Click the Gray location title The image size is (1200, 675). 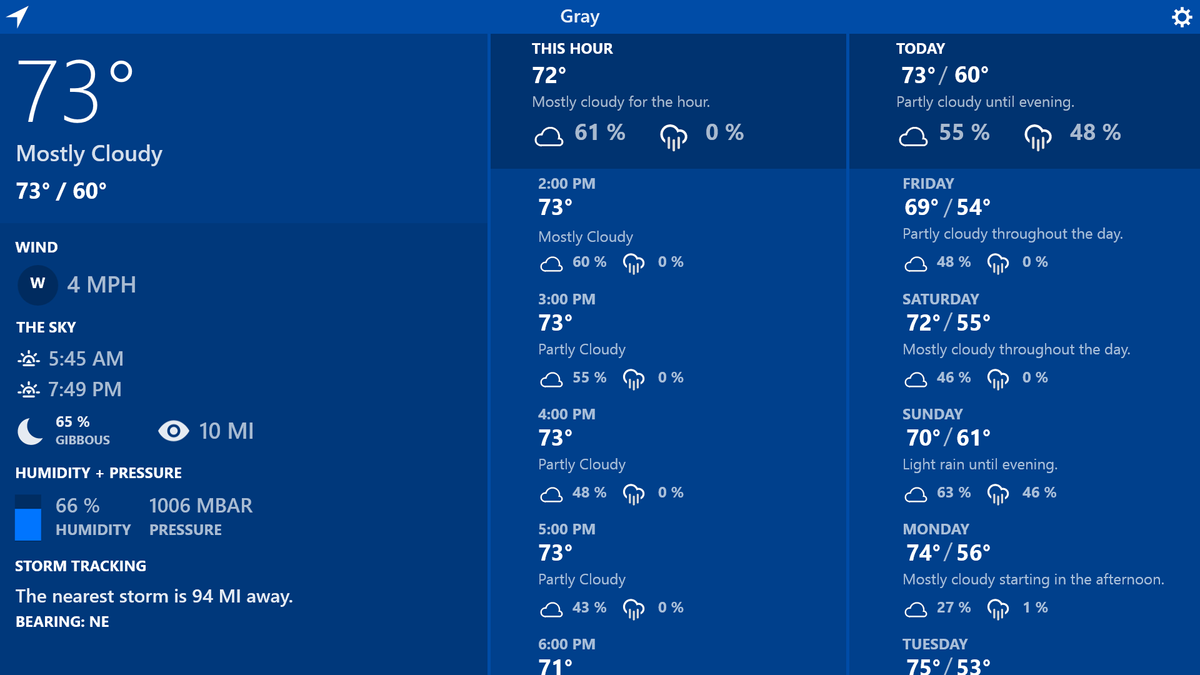(x=580, y=16)
